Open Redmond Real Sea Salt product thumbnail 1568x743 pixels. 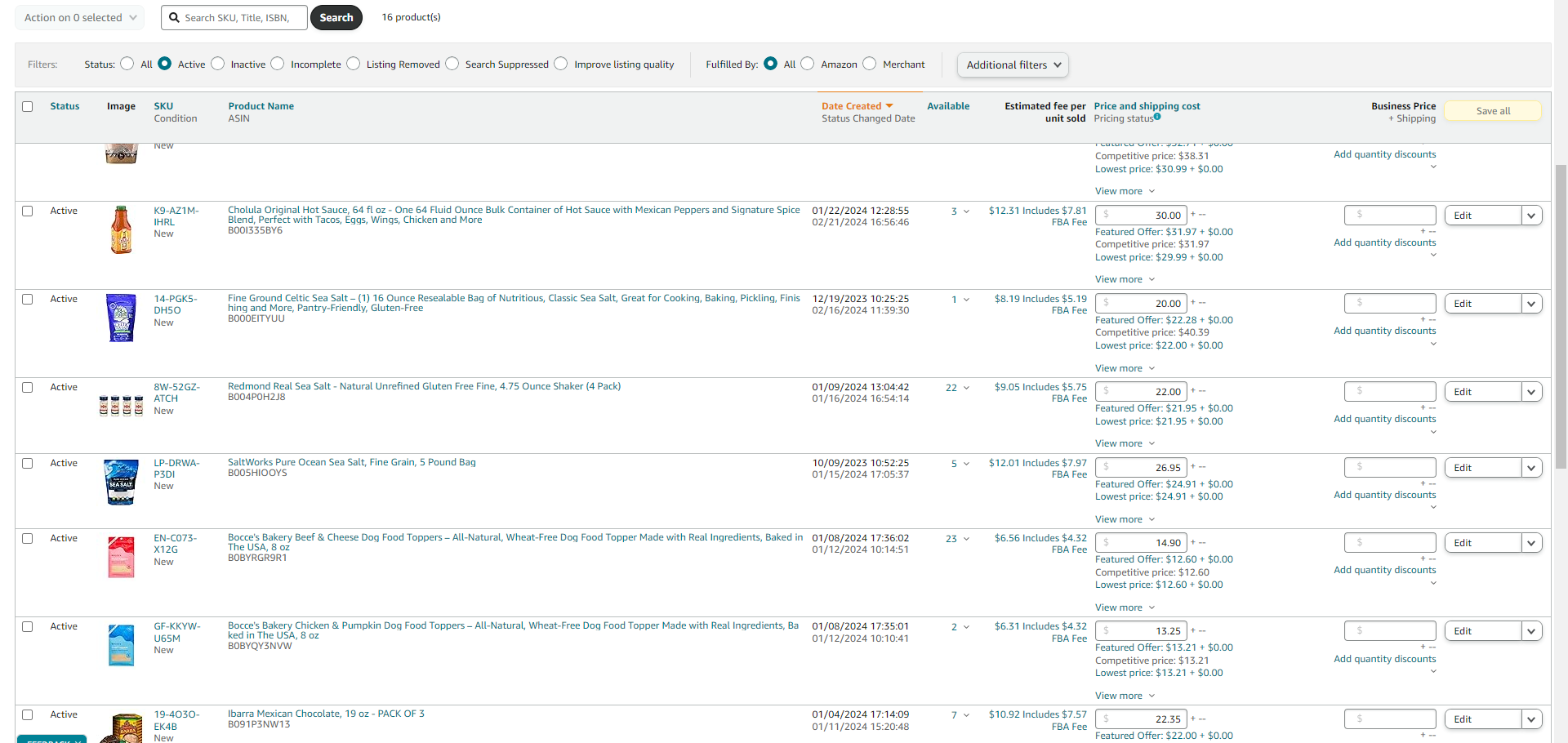click(121, 405)
